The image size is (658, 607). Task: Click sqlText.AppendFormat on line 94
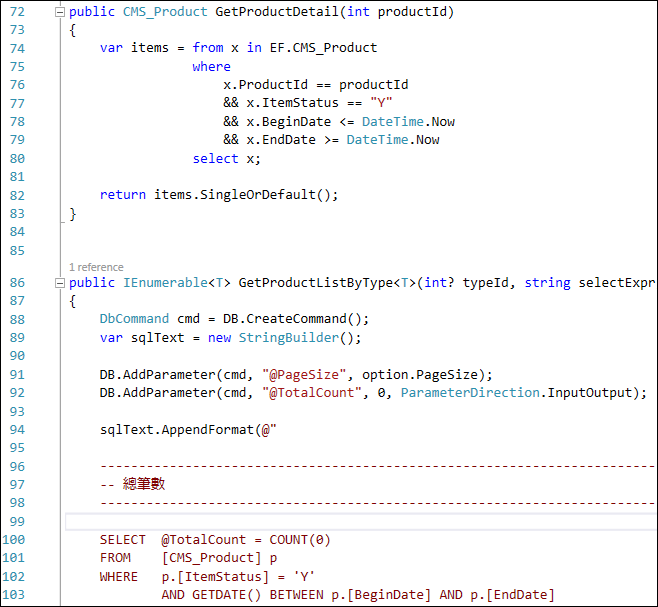(x=177, y=430)
